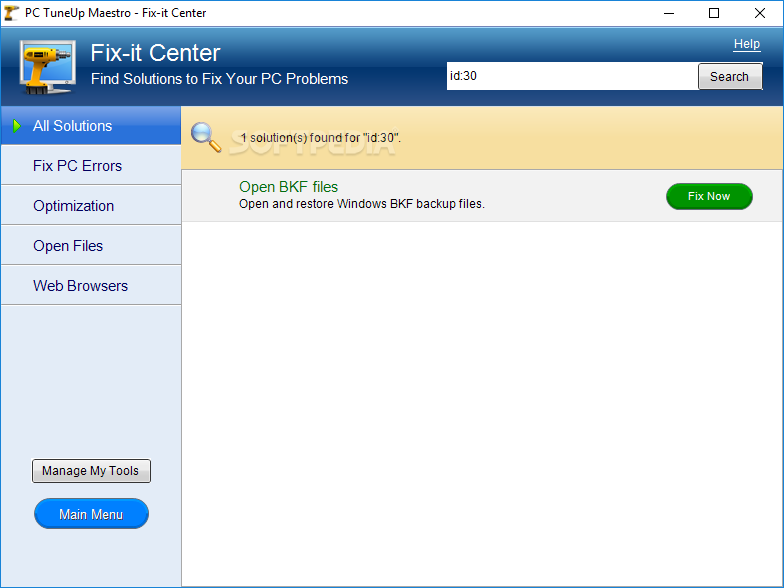Image resolution: width=784 pixels, height=588 pixels.
Task: Click the "Fix-it Center" header title
Action: click(156, 52)
